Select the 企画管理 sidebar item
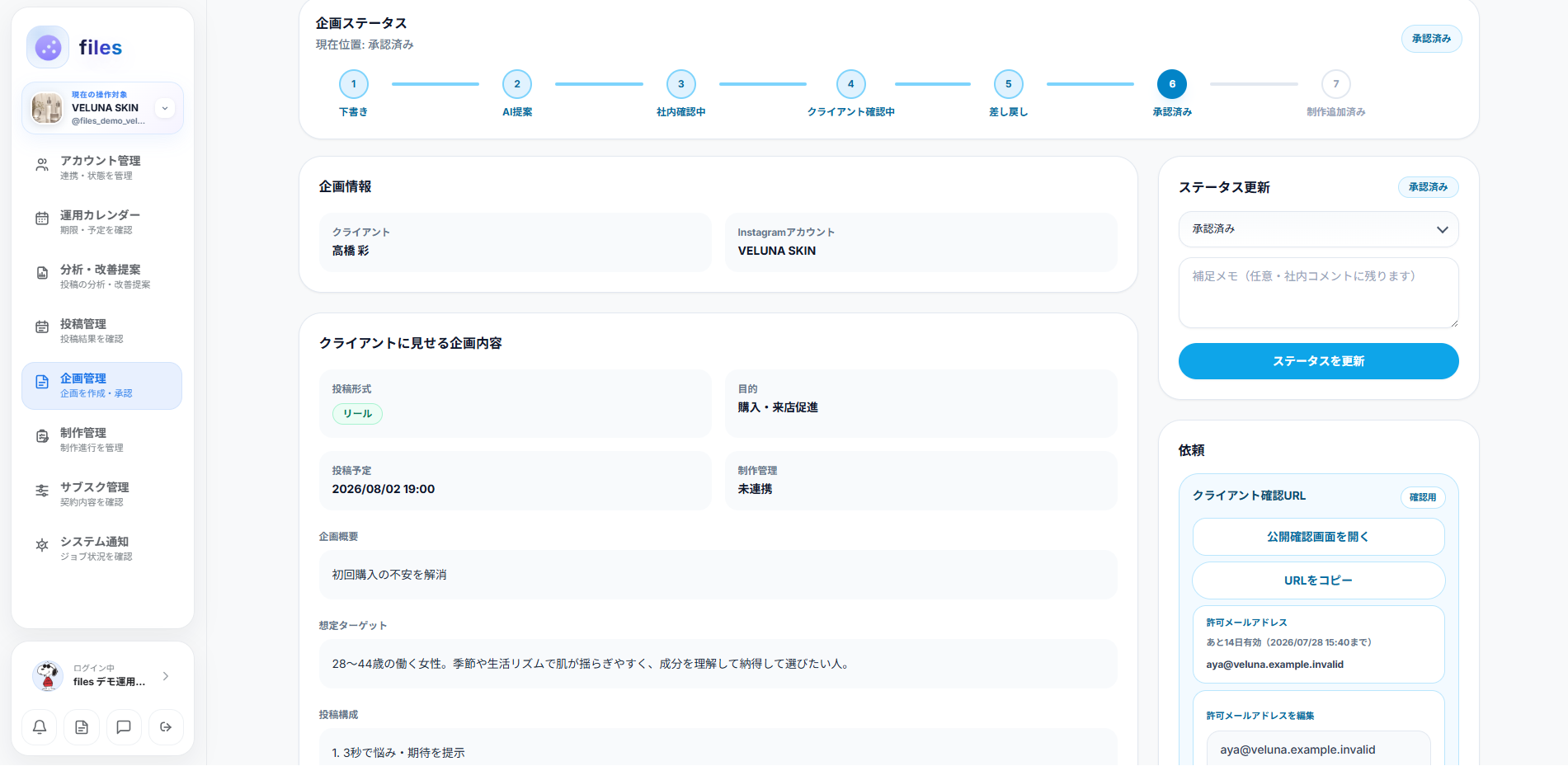The width and height of the screenshot is (1568, 766). 101,386
